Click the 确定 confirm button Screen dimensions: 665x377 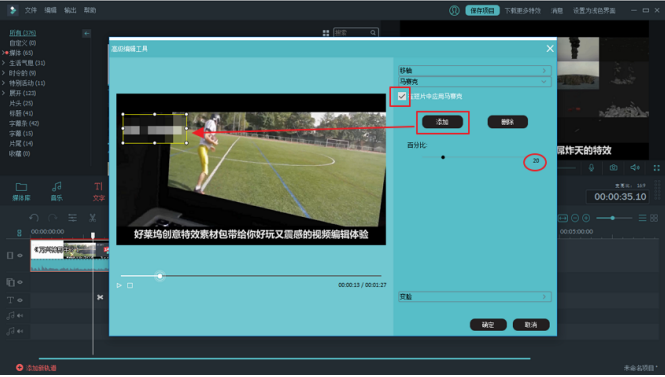[x=488, y=325]
